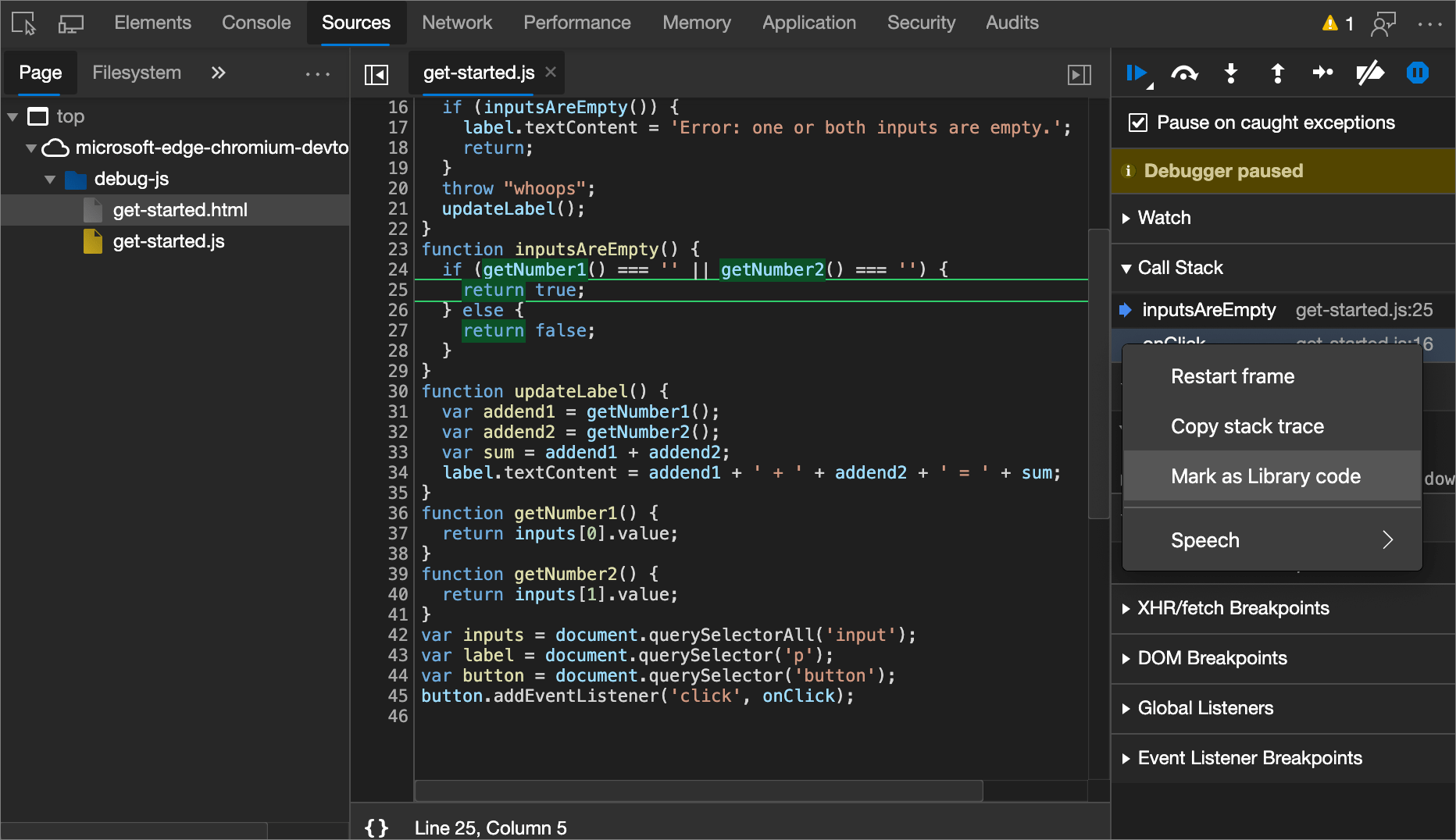
Task: Click the Step icon in debugger toolbar
Action: [x=1323, y=73]
